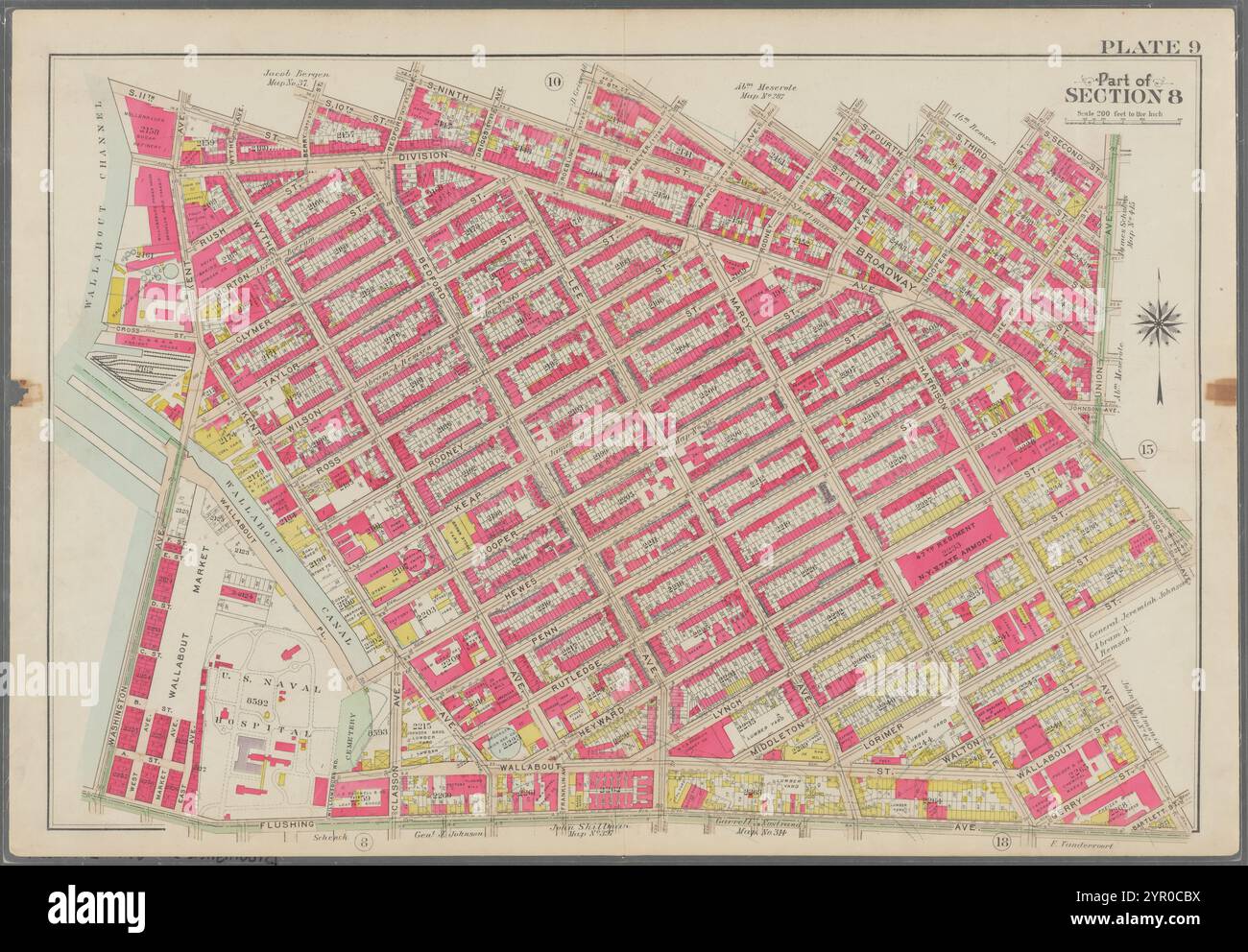Click the circled plate number 15
Viewport: 1248px width, 952px height.
coord(1147,450)
